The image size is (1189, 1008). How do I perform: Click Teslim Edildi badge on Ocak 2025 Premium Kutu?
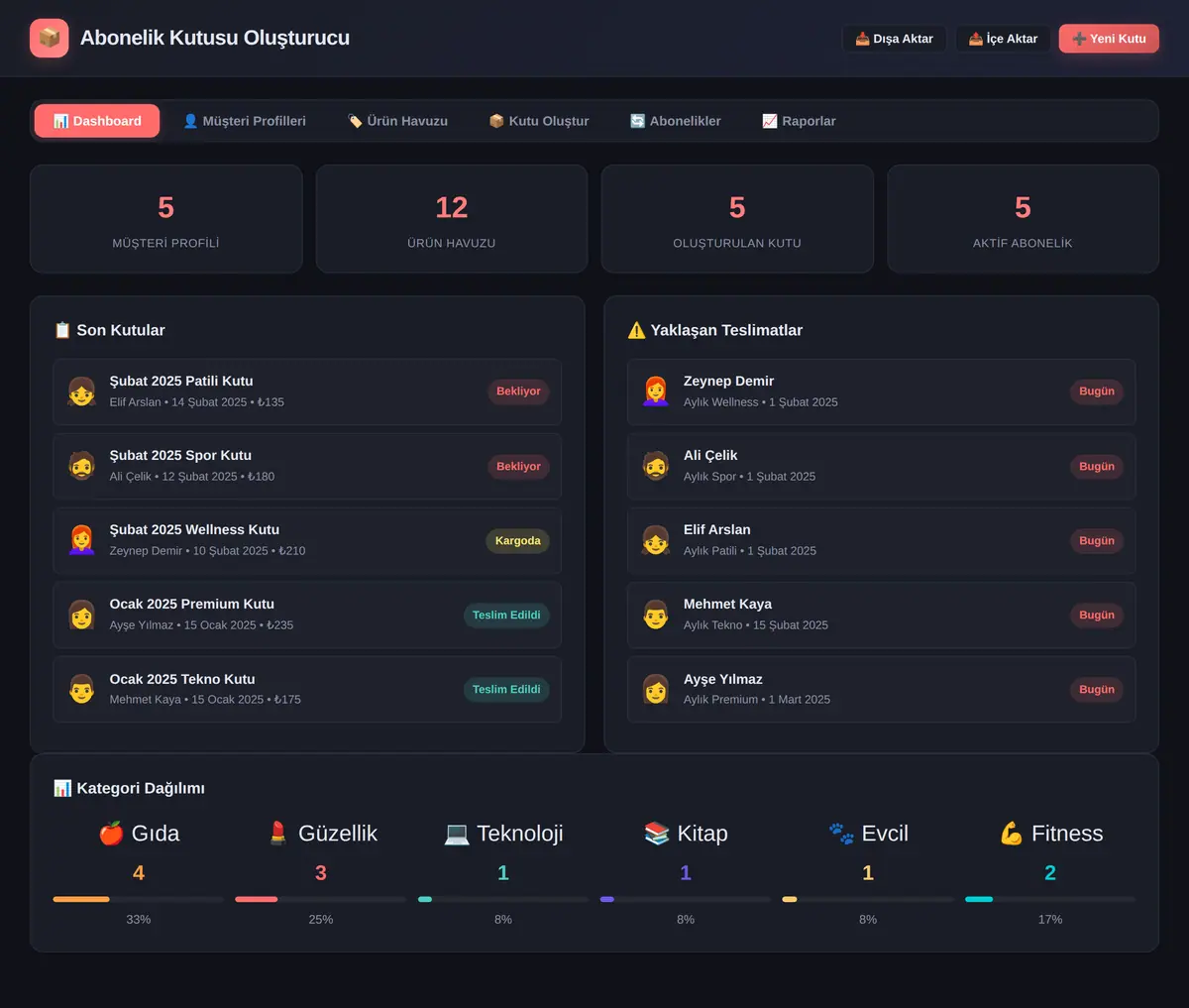point(506,615)
